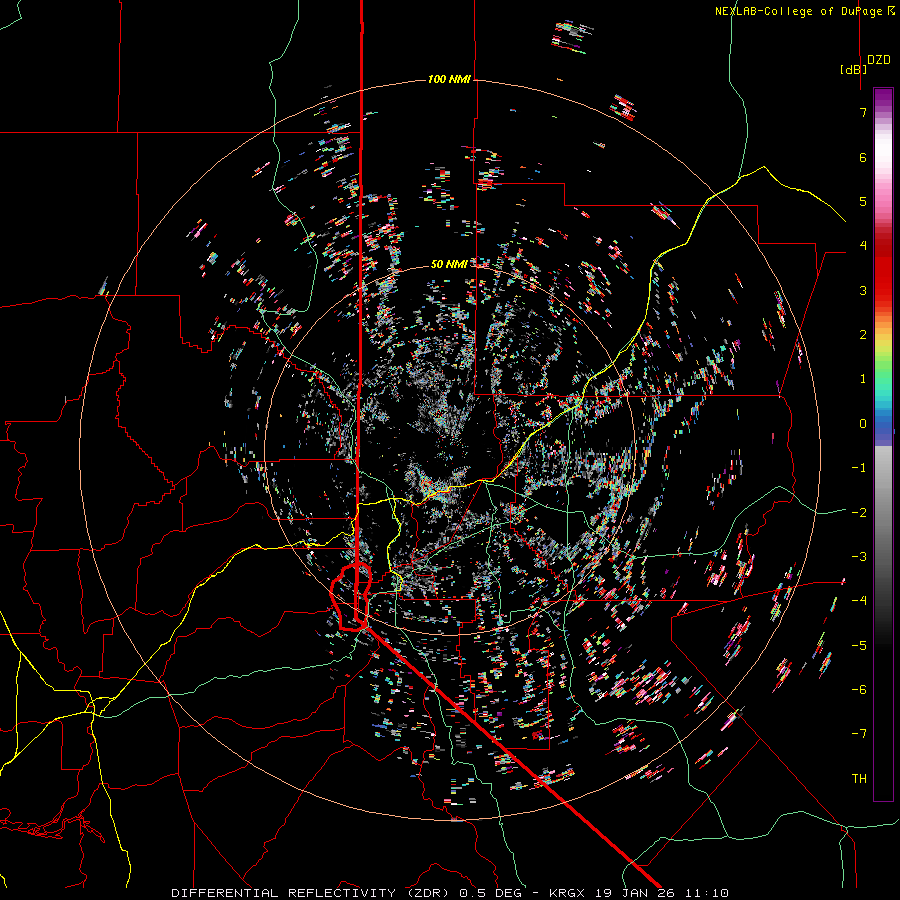Screen dimensions: 900x900
Task: Select the -3 dB legend value
Action: point(859,557)
